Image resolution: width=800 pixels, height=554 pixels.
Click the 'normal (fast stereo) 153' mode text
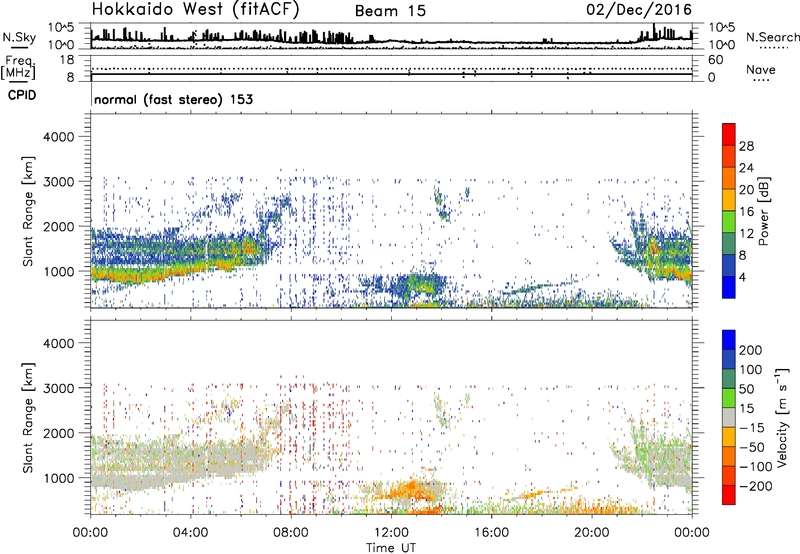173,99
